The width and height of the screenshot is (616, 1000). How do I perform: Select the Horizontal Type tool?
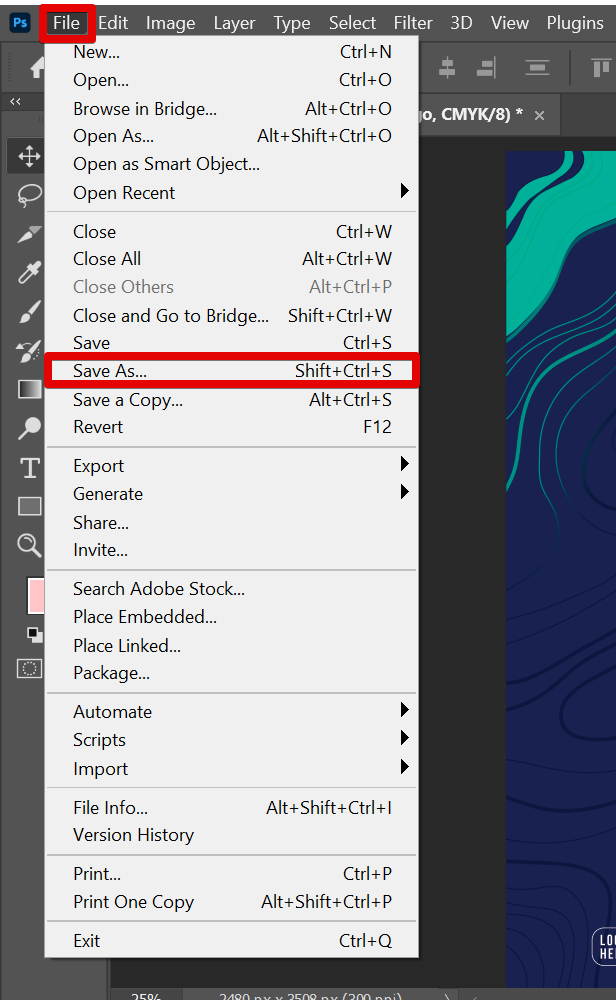(29, 467)
